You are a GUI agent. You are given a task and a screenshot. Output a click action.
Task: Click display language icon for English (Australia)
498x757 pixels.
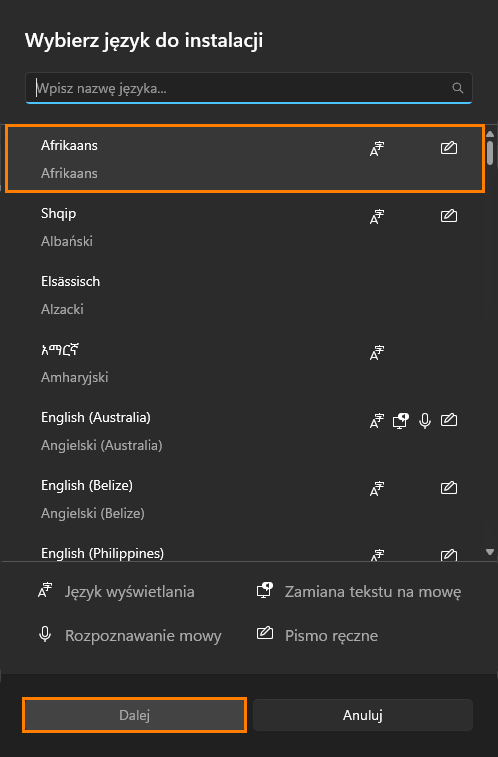(x=377, y=421)
